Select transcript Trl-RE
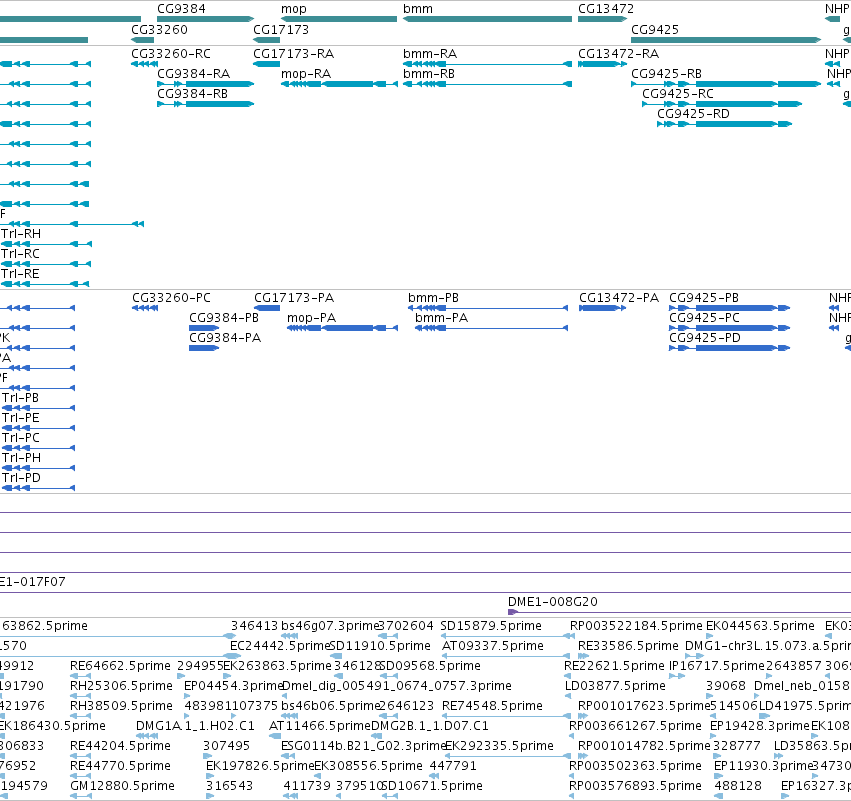This screenshot has height=801, width=851. 21,274
